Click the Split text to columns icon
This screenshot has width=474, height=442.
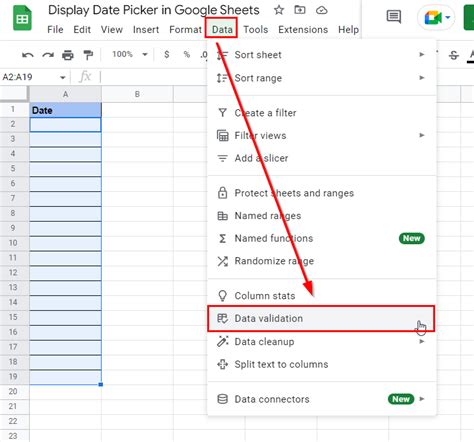pos(223,364)
